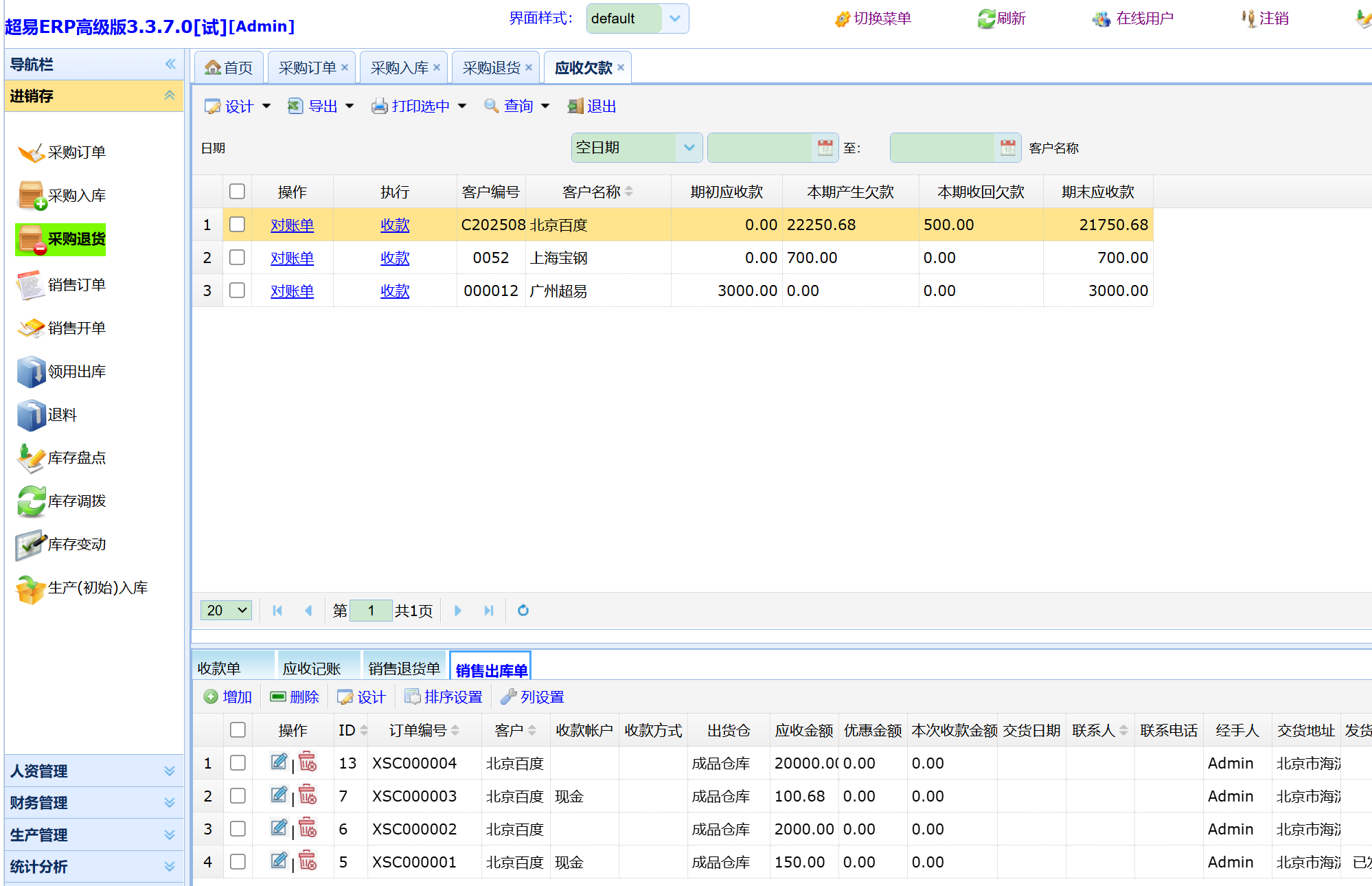Toggle select-all checkbox in lower grid header
Viewport: 1372px width, 886px height.
[x=238, y=730]
